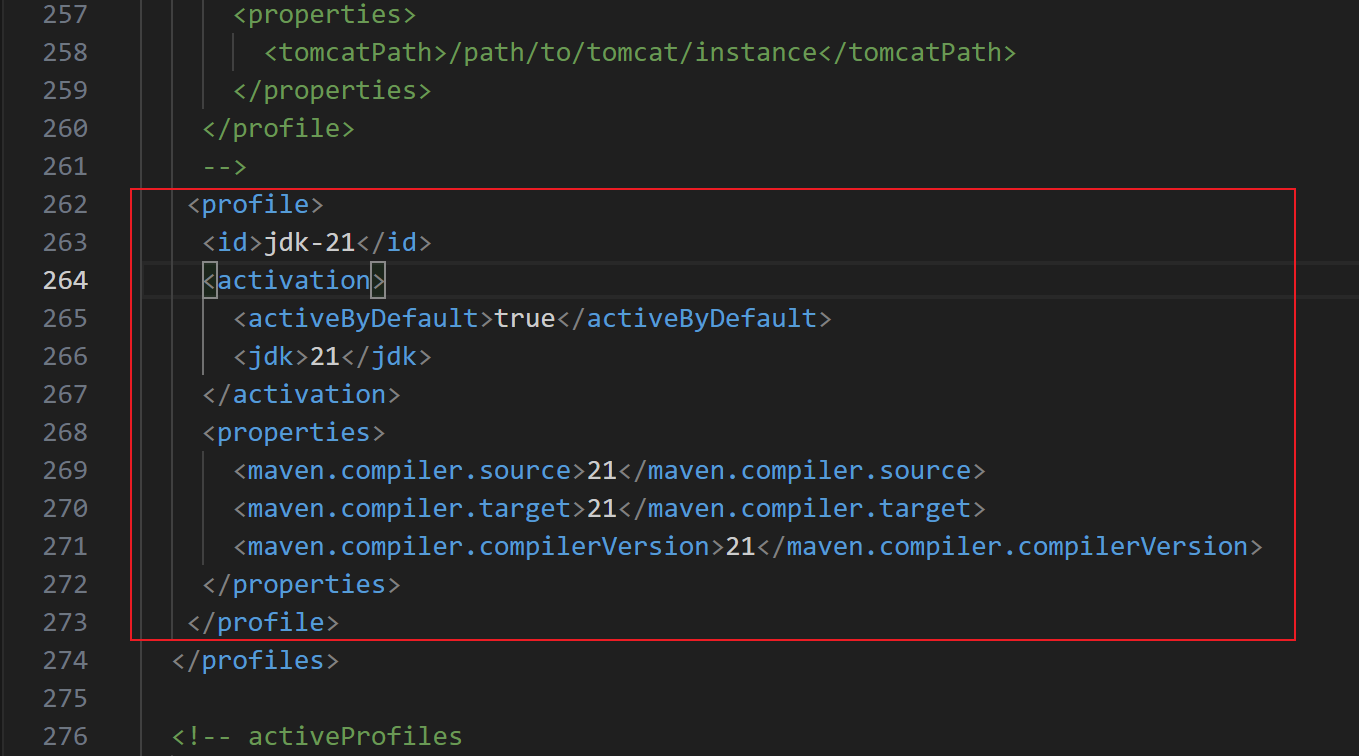1359x756 pixels.
Task: Click the comment closer on line 261
Action: point(227,165)
